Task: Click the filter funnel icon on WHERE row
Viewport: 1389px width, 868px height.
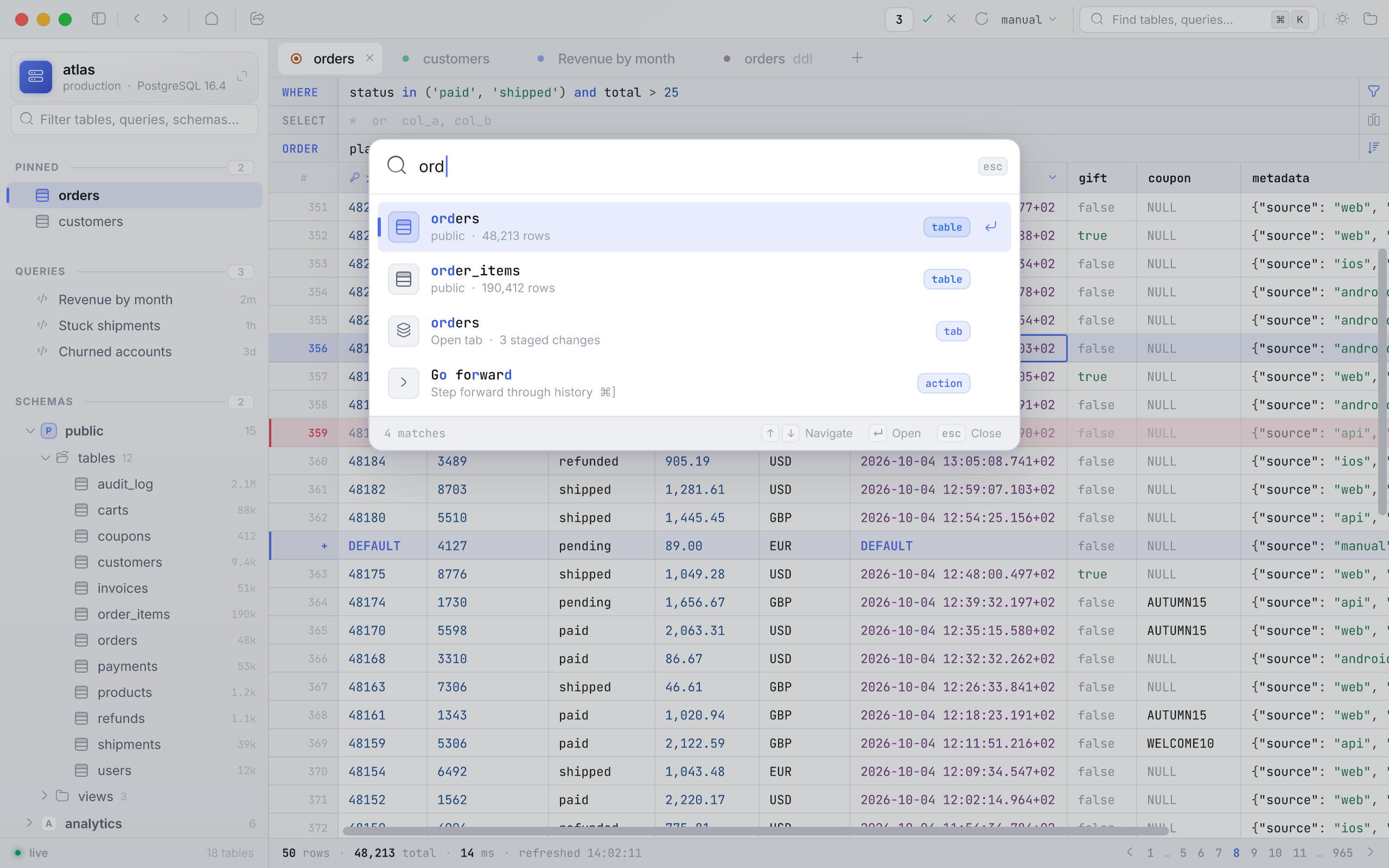Action: [1373, 92]
